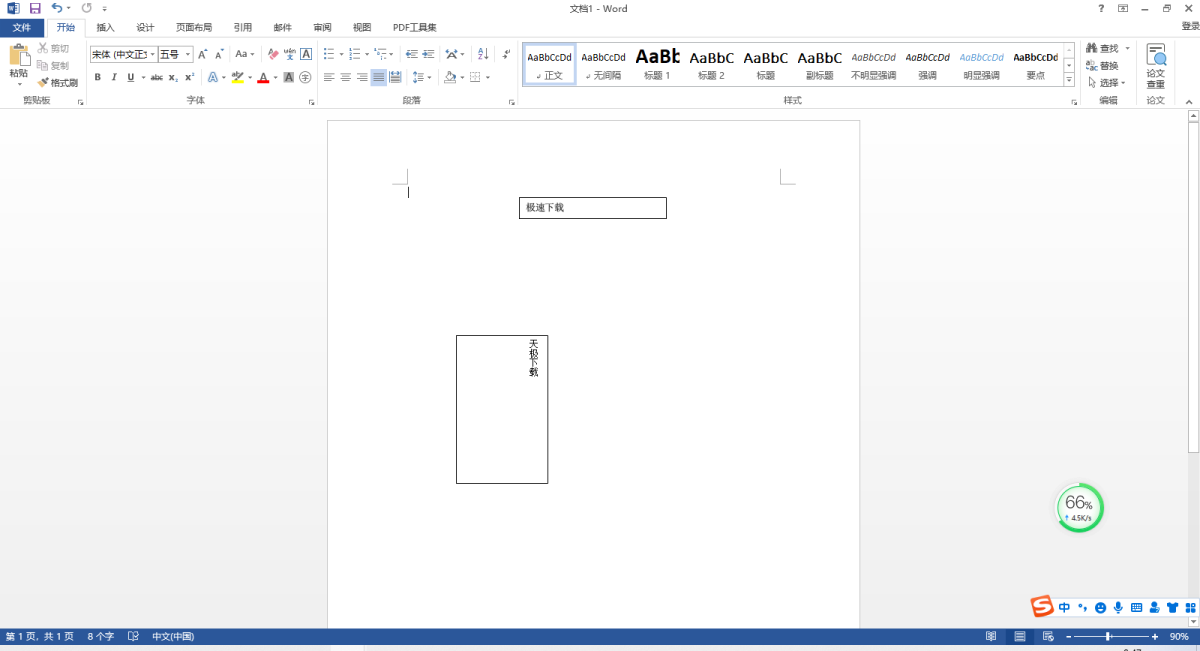Click inside the 极速下载 text box
Viewport: 1200px width, 651px height.
click(592, 208)
